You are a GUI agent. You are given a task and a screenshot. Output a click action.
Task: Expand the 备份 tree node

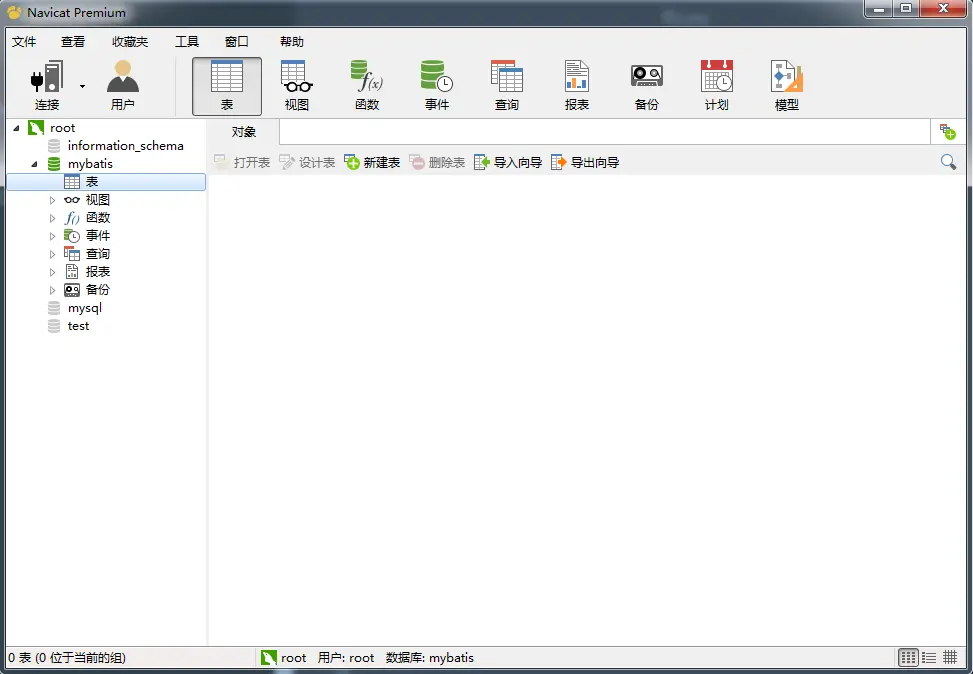pos(52,290)
